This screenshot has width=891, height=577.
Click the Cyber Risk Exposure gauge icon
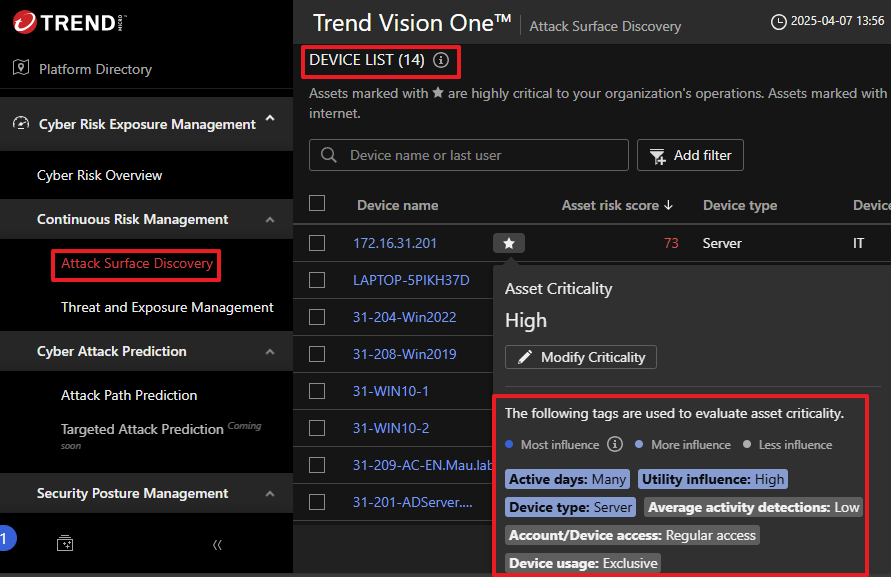tap(21, 124)
